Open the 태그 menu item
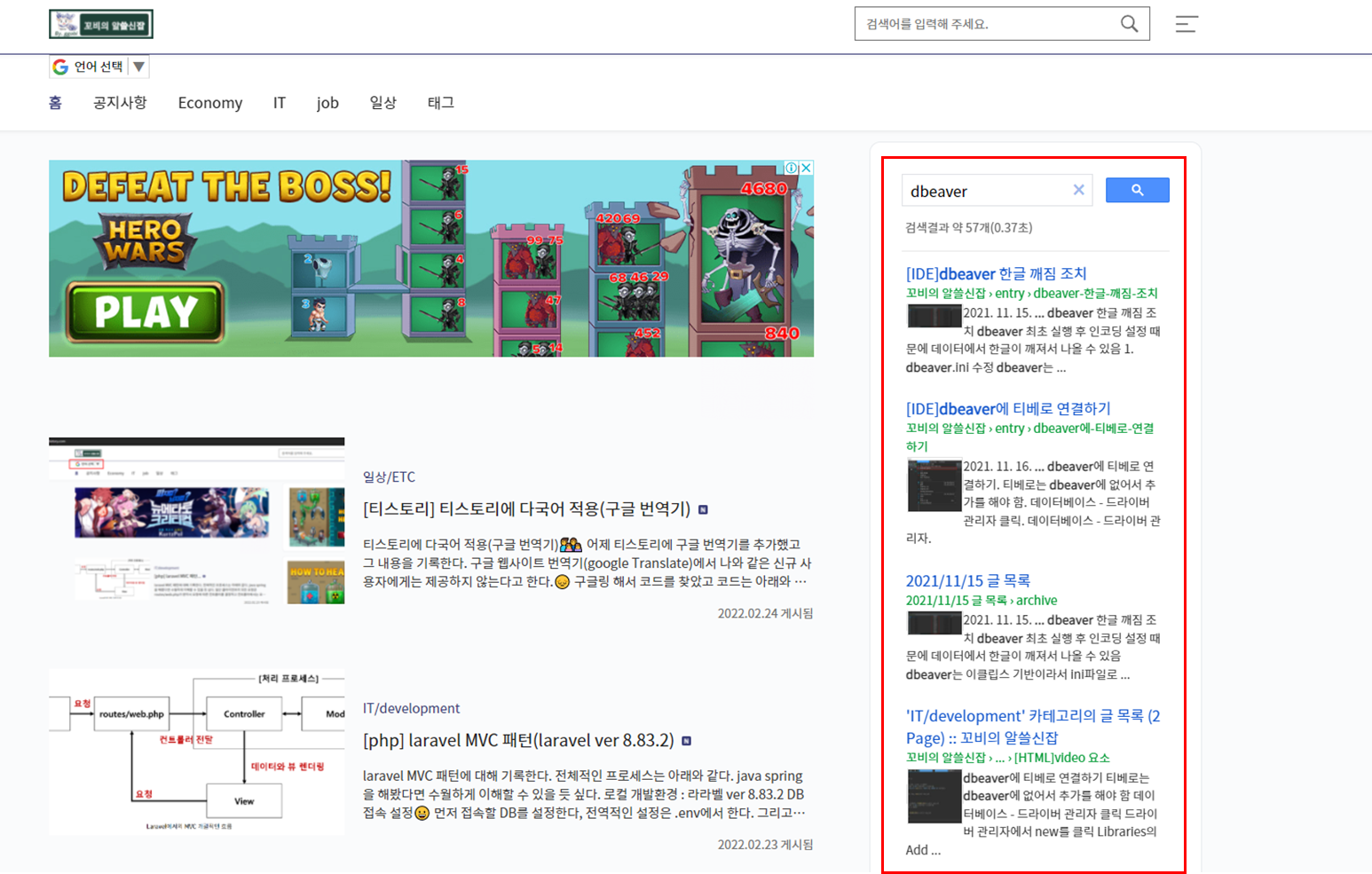 pyautogui.click(x=440, y=103)
